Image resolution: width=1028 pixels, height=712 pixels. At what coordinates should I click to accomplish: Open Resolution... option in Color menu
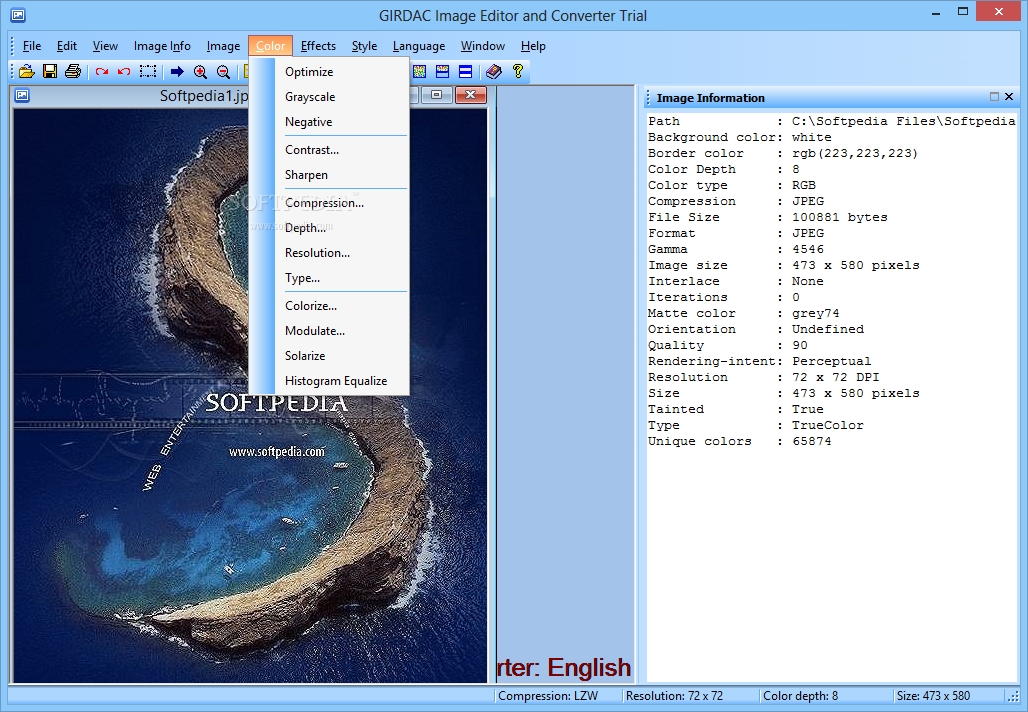[329, 253]
